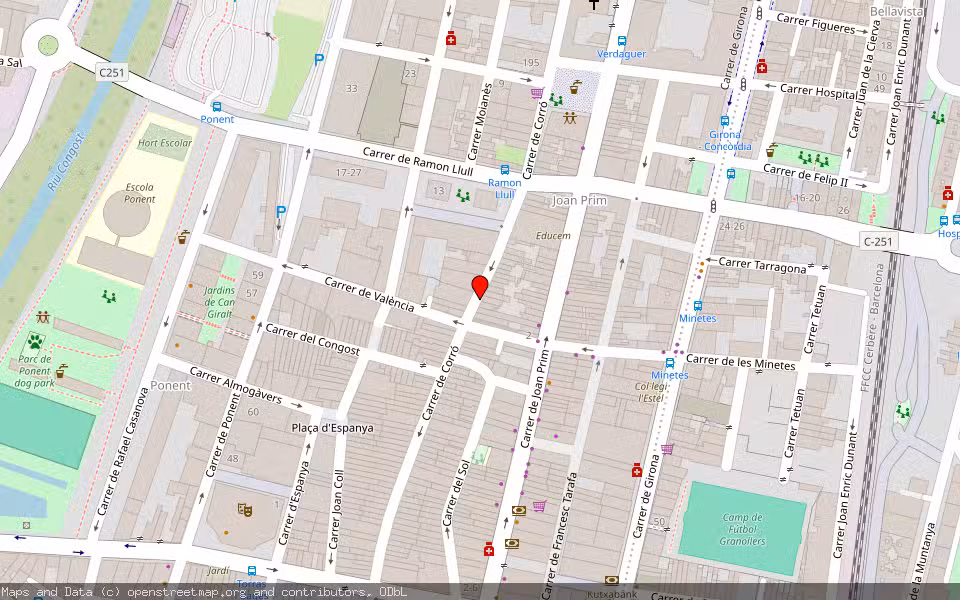Screen dimensions: 960x600
Task: Click the supermarket cart icon near Carrer del Sol
Action: [x=538, y=505]
